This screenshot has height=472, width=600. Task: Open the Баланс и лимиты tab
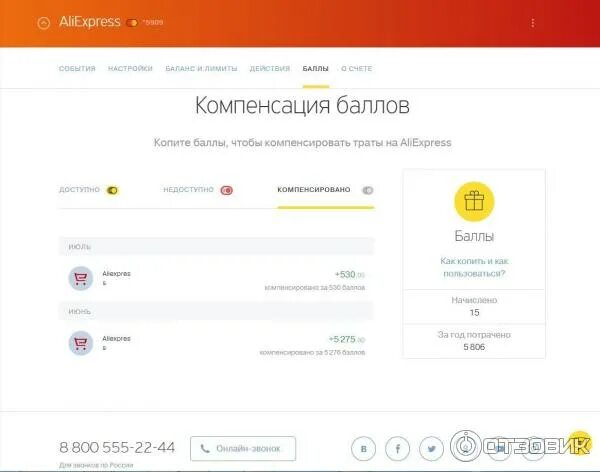(201, 69)
